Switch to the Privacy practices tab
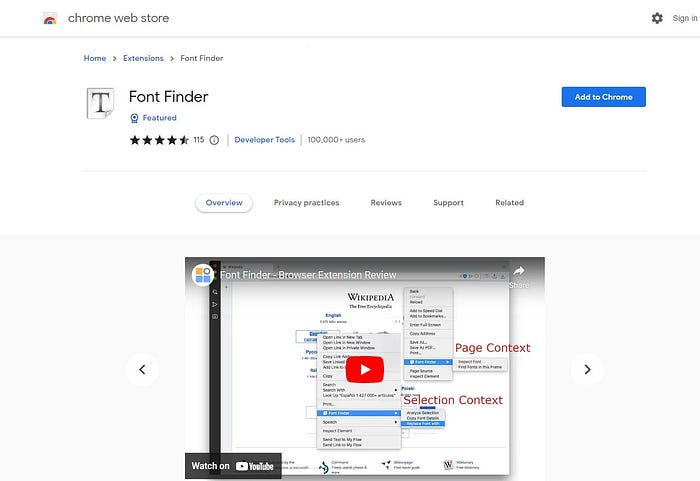This screenshot has height=481, width=700. (307, 203)
